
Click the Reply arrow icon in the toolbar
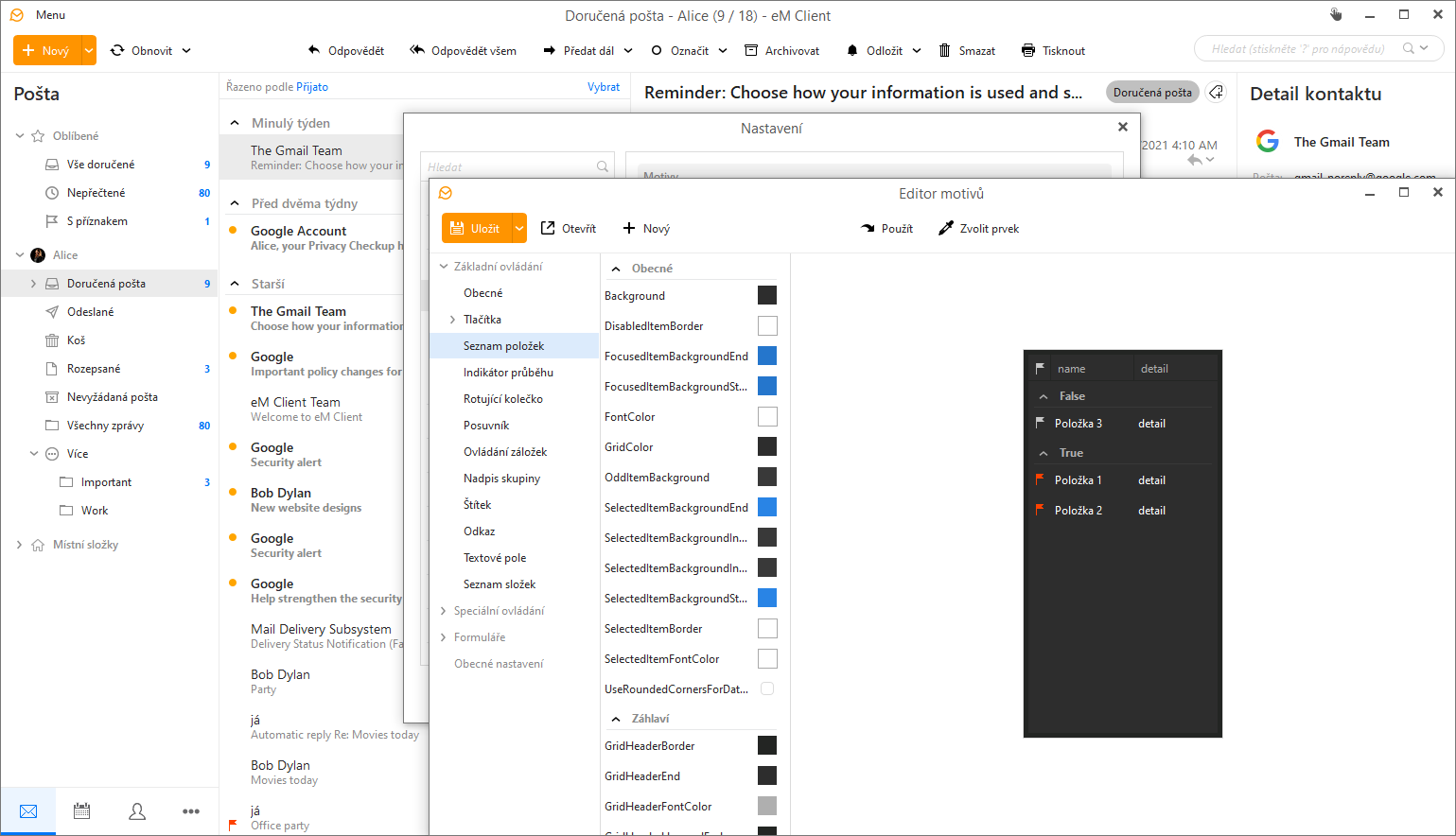click(314, 50)
